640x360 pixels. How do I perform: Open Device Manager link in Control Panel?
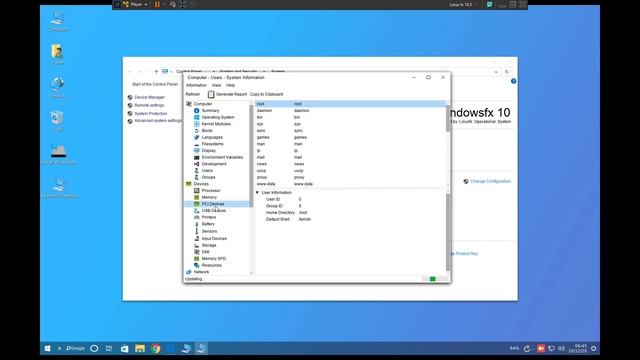coord(149,98)
